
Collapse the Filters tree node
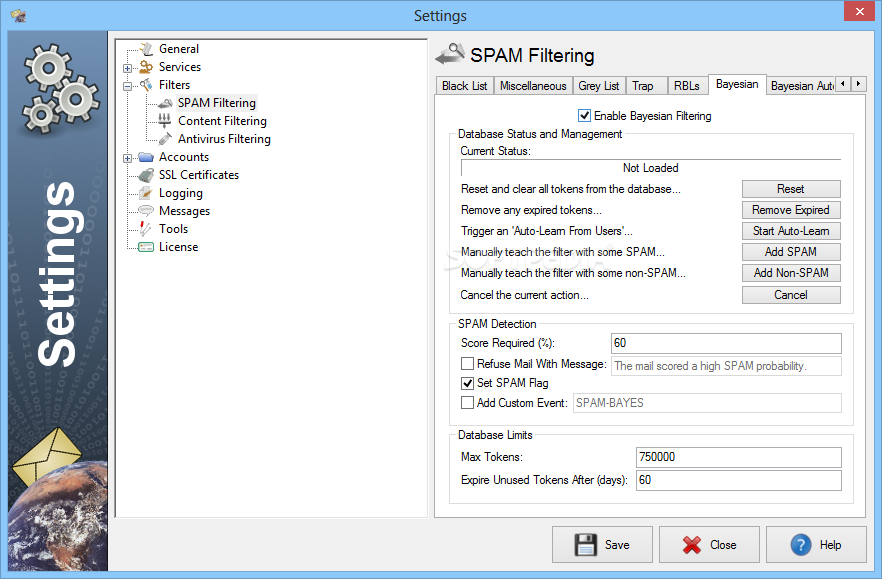coord(128,86)
